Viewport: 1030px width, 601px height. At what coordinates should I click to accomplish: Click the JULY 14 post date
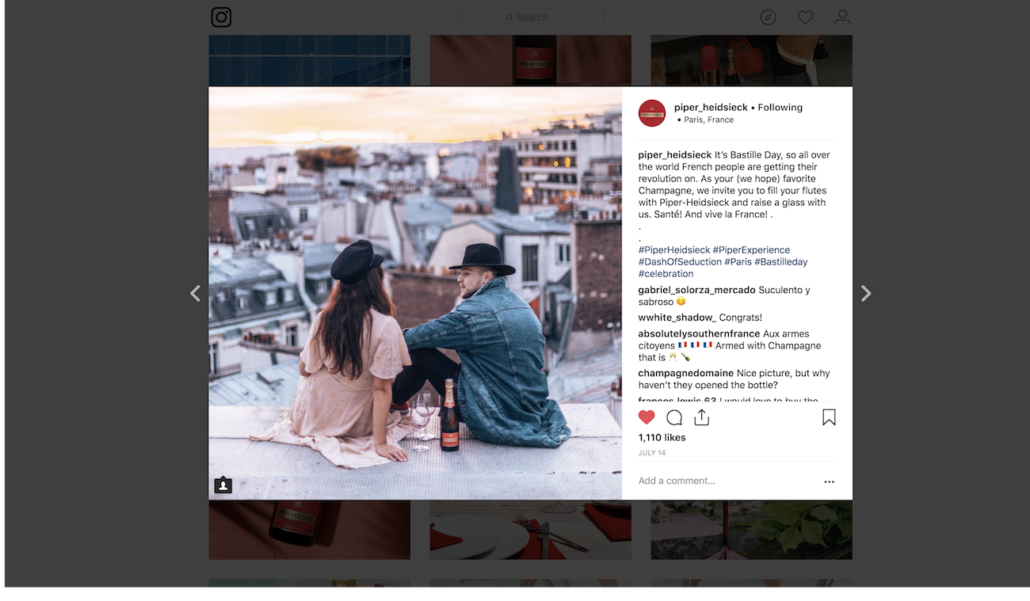click(x=652, y=453)
